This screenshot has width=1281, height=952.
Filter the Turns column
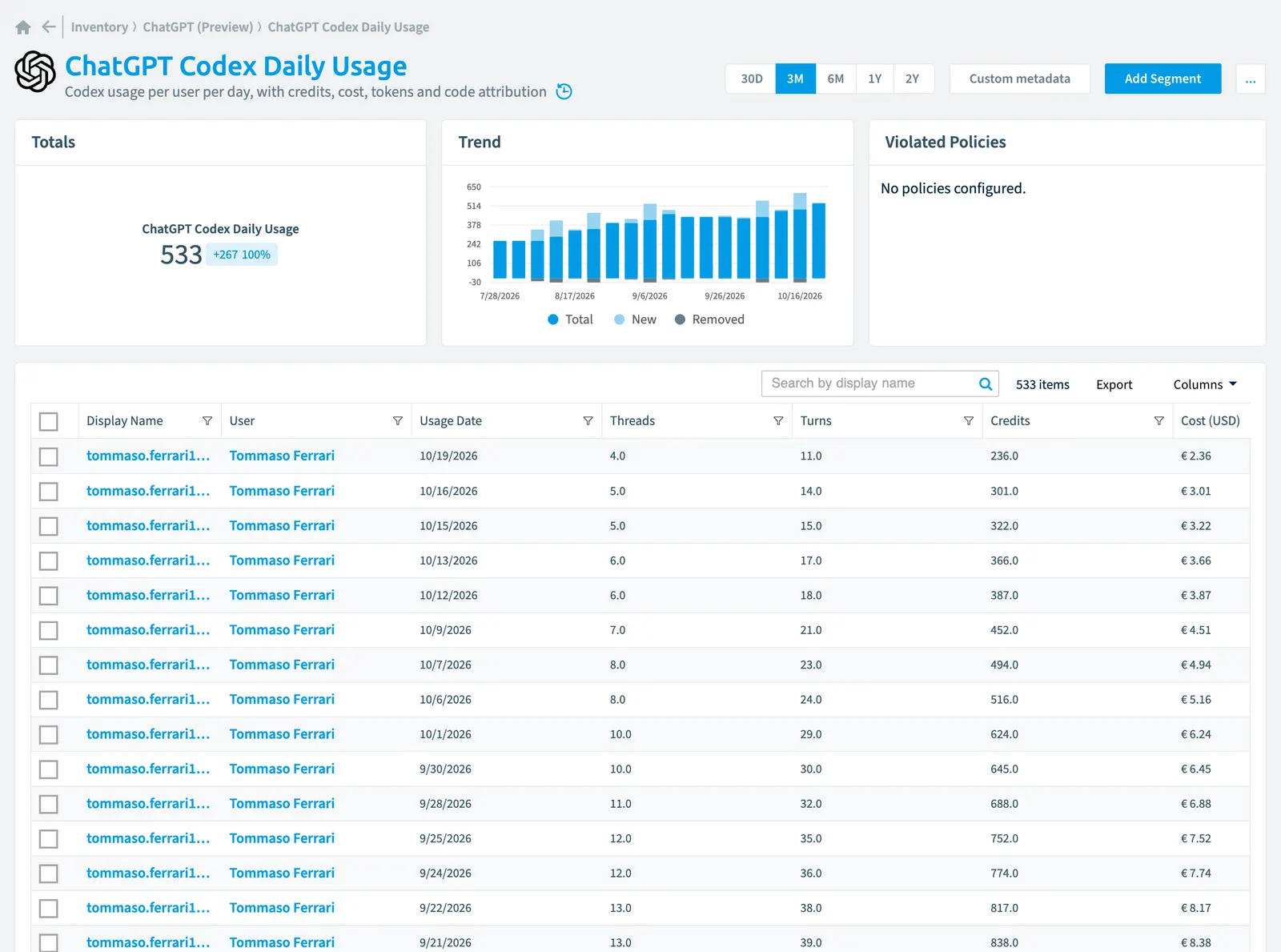tap(969, 421)
